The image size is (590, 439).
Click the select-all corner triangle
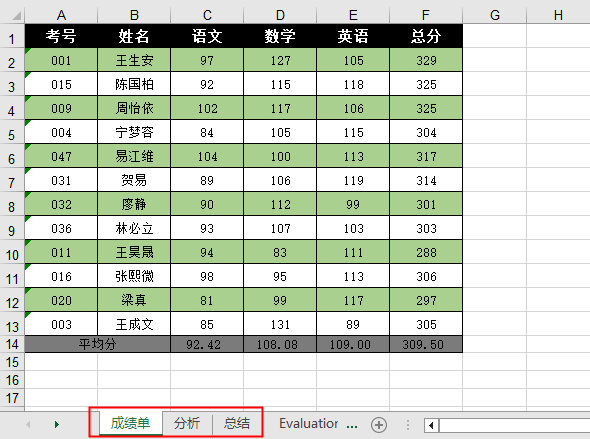17,15
